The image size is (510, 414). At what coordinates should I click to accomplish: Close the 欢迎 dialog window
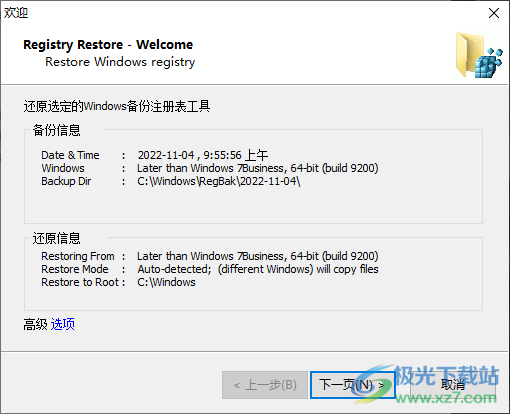[494, 13]
